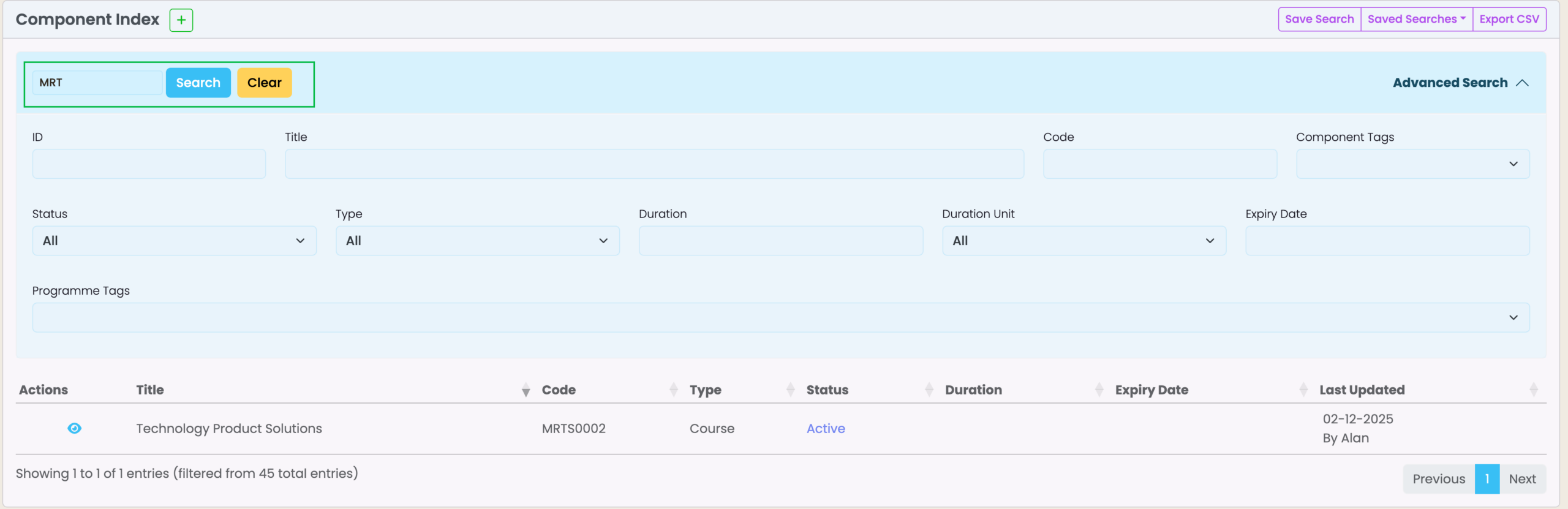Focus the Title filter input field
Screen dimensions: 1568x509
click(654, 164)
